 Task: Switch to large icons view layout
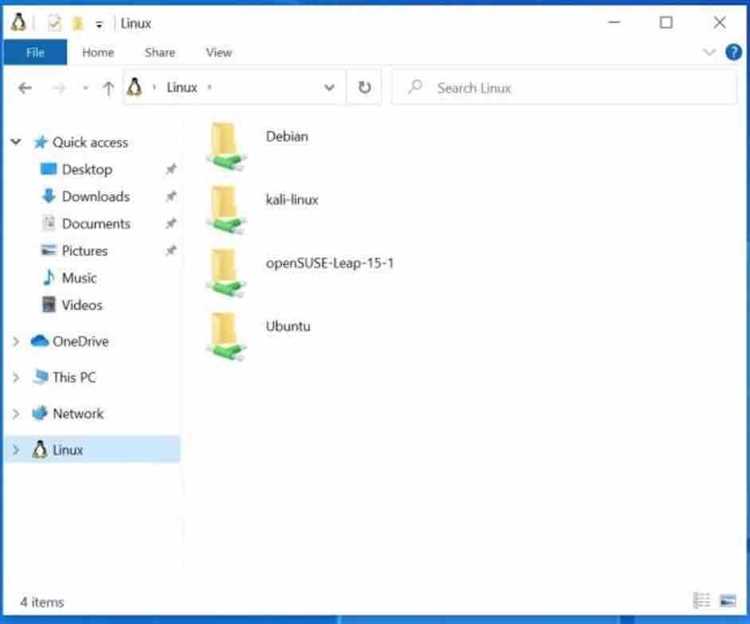pos(728,601)
